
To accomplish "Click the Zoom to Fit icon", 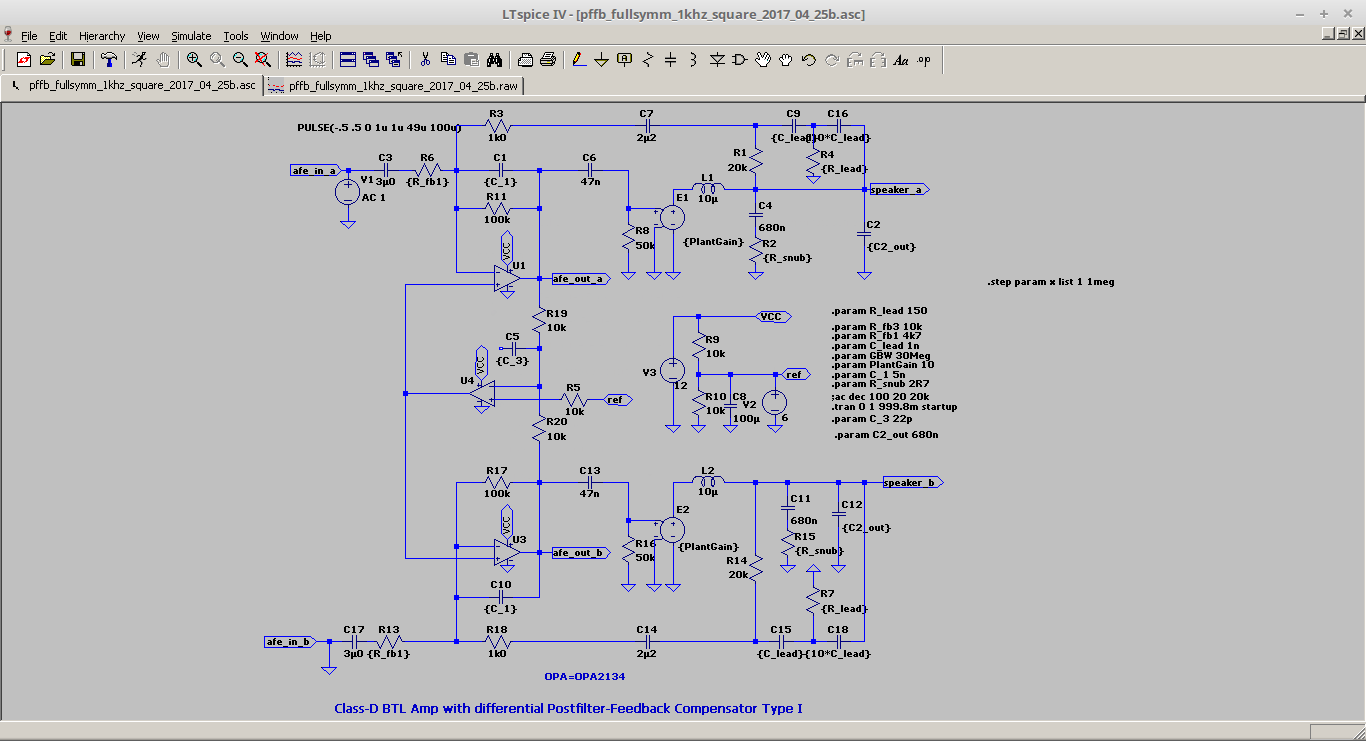I will point(263,60).
